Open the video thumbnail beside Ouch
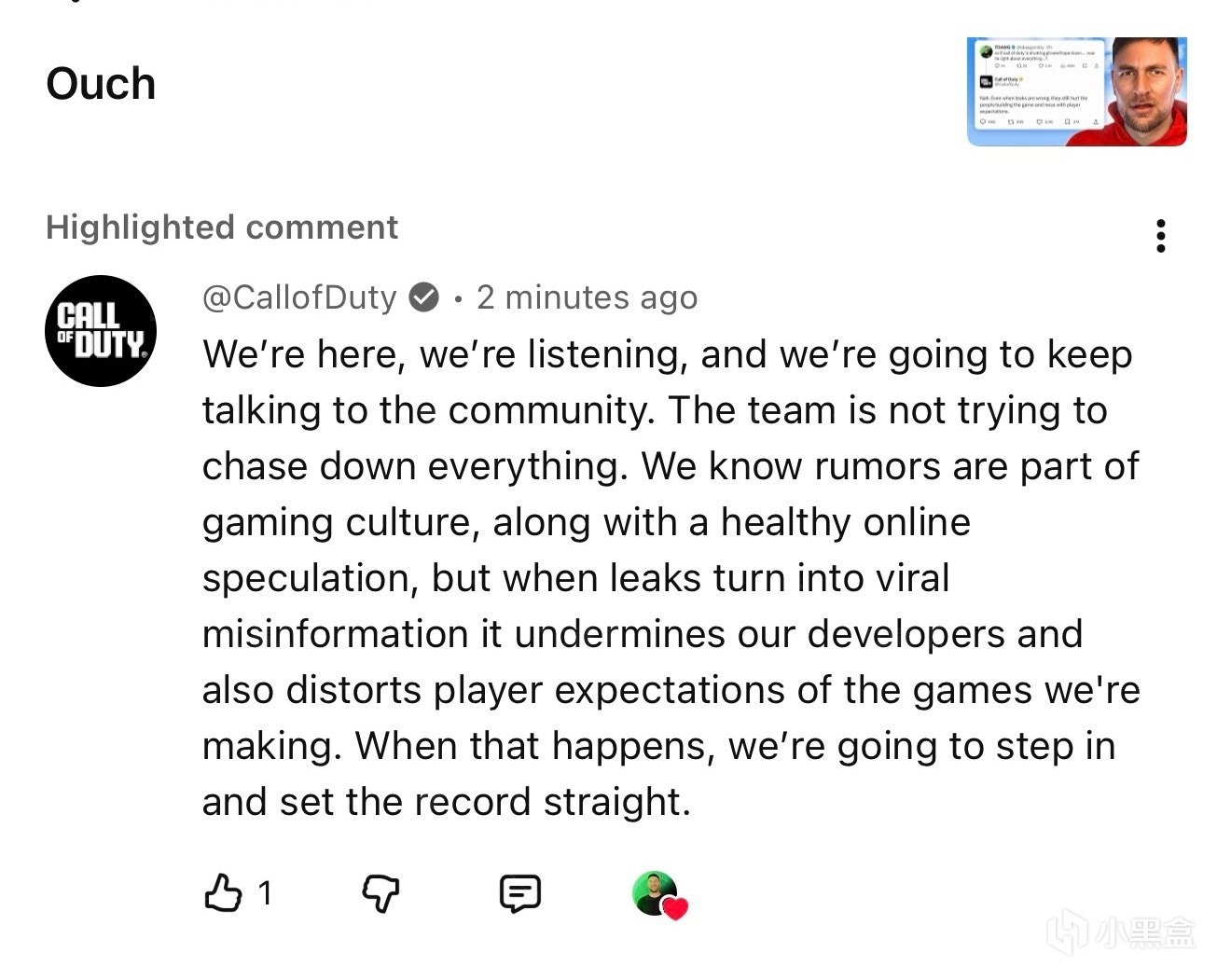This screenshot has width=1231, height=980. pos(1076,91)
